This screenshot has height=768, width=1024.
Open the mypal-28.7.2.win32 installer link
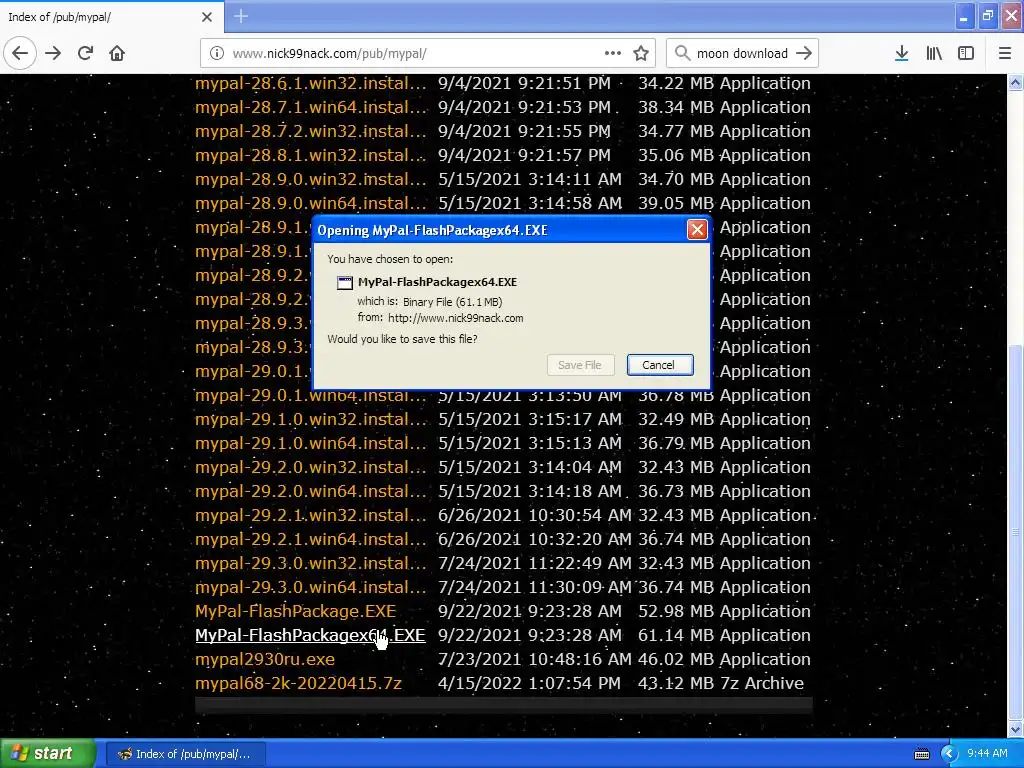tap(310, 131)
